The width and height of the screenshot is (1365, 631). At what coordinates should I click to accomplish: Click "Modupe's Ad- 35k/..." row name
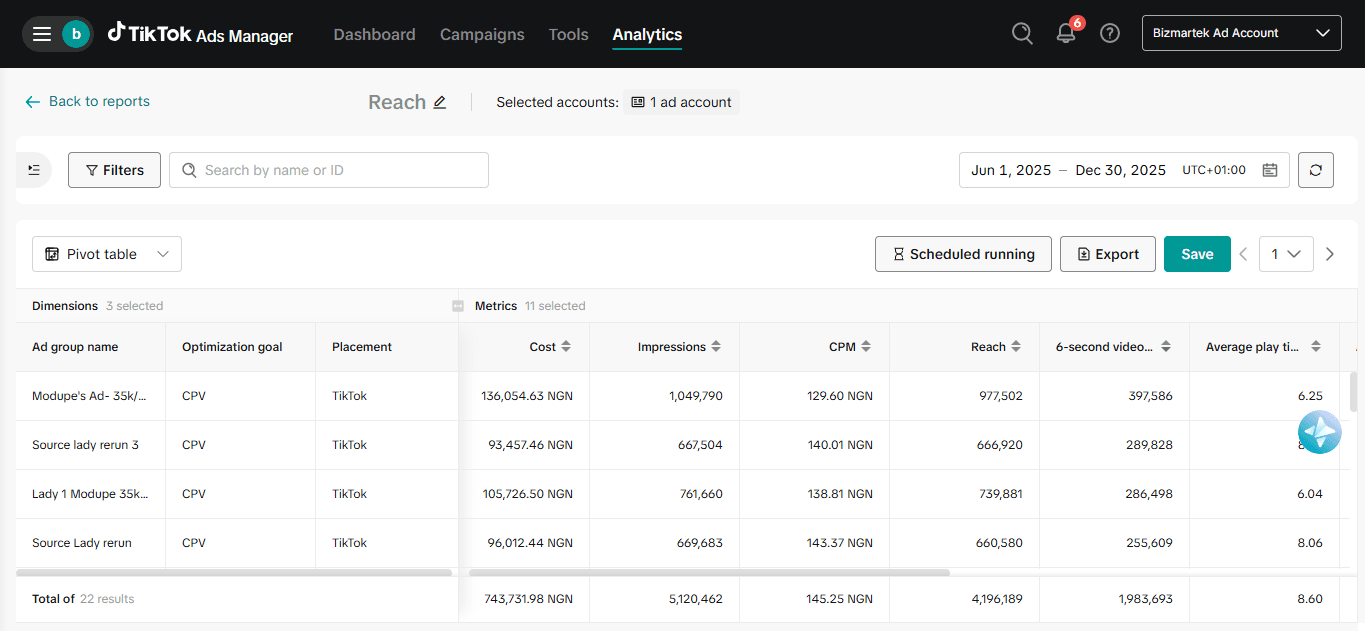coord(90,396)
